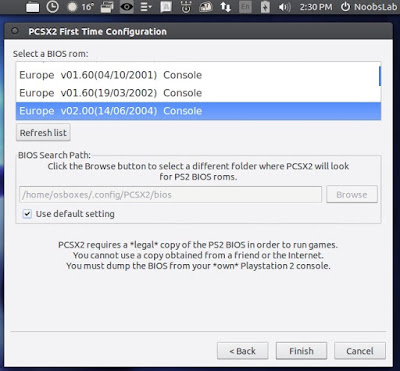400x371 pixels.
Task: Open the battery indicator
Action: click(x=265, y=7)
